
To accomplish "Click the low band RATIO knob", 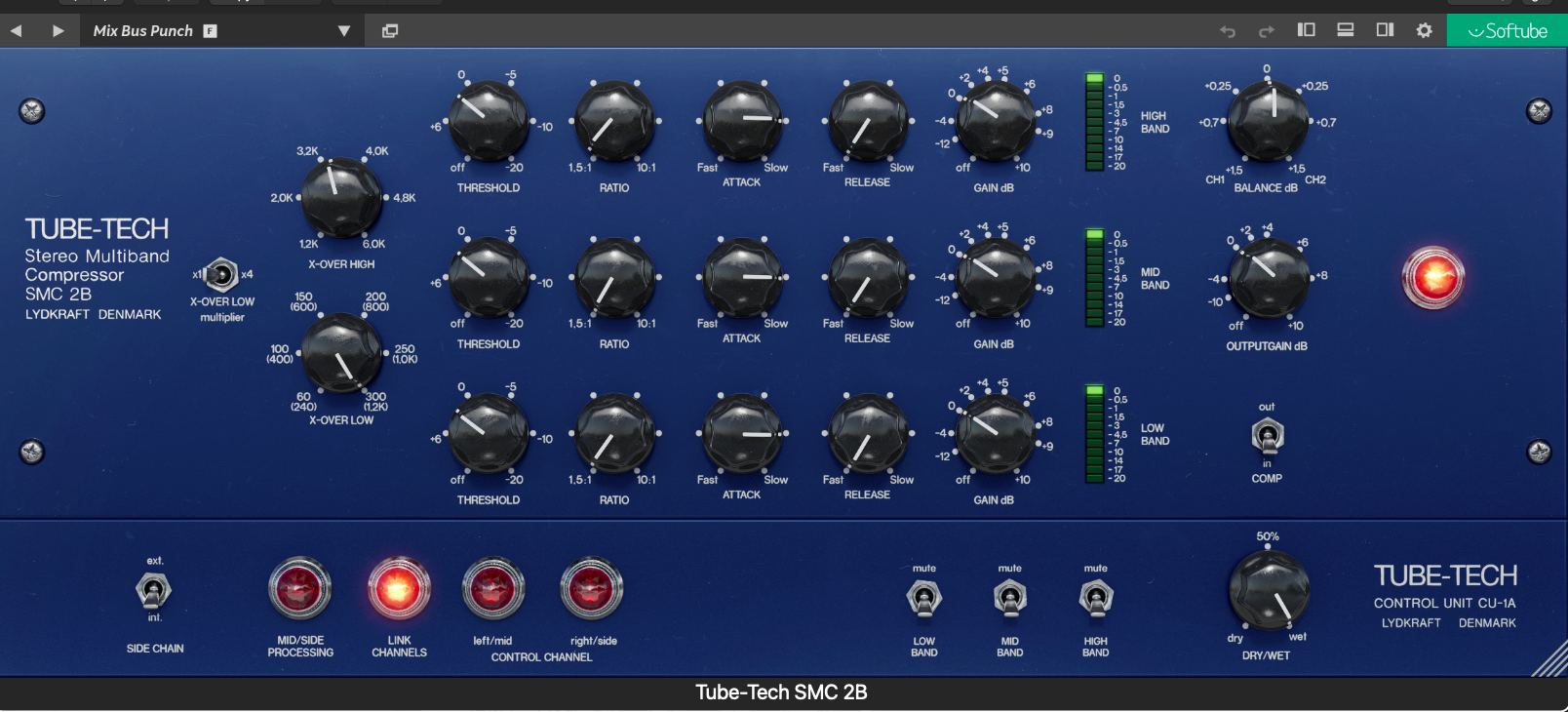I will 614,433.
